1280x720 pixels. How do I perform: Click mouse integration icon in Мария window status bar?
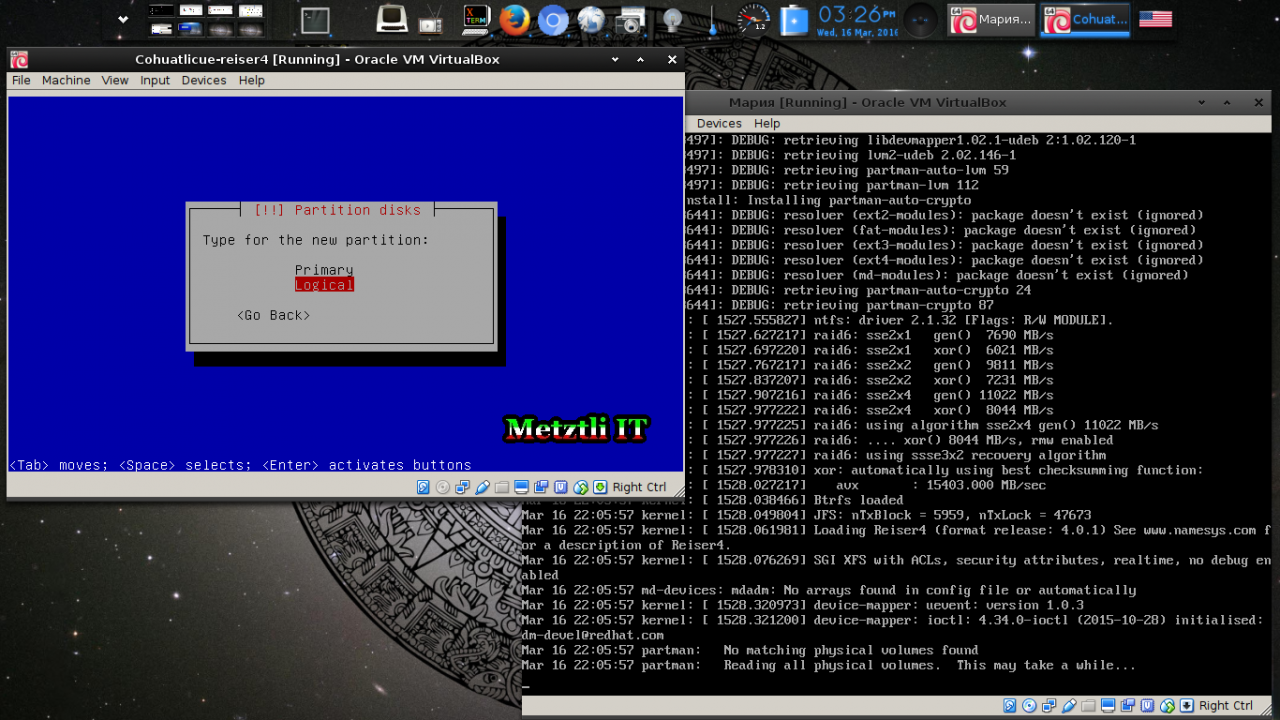coord(1167,706)
